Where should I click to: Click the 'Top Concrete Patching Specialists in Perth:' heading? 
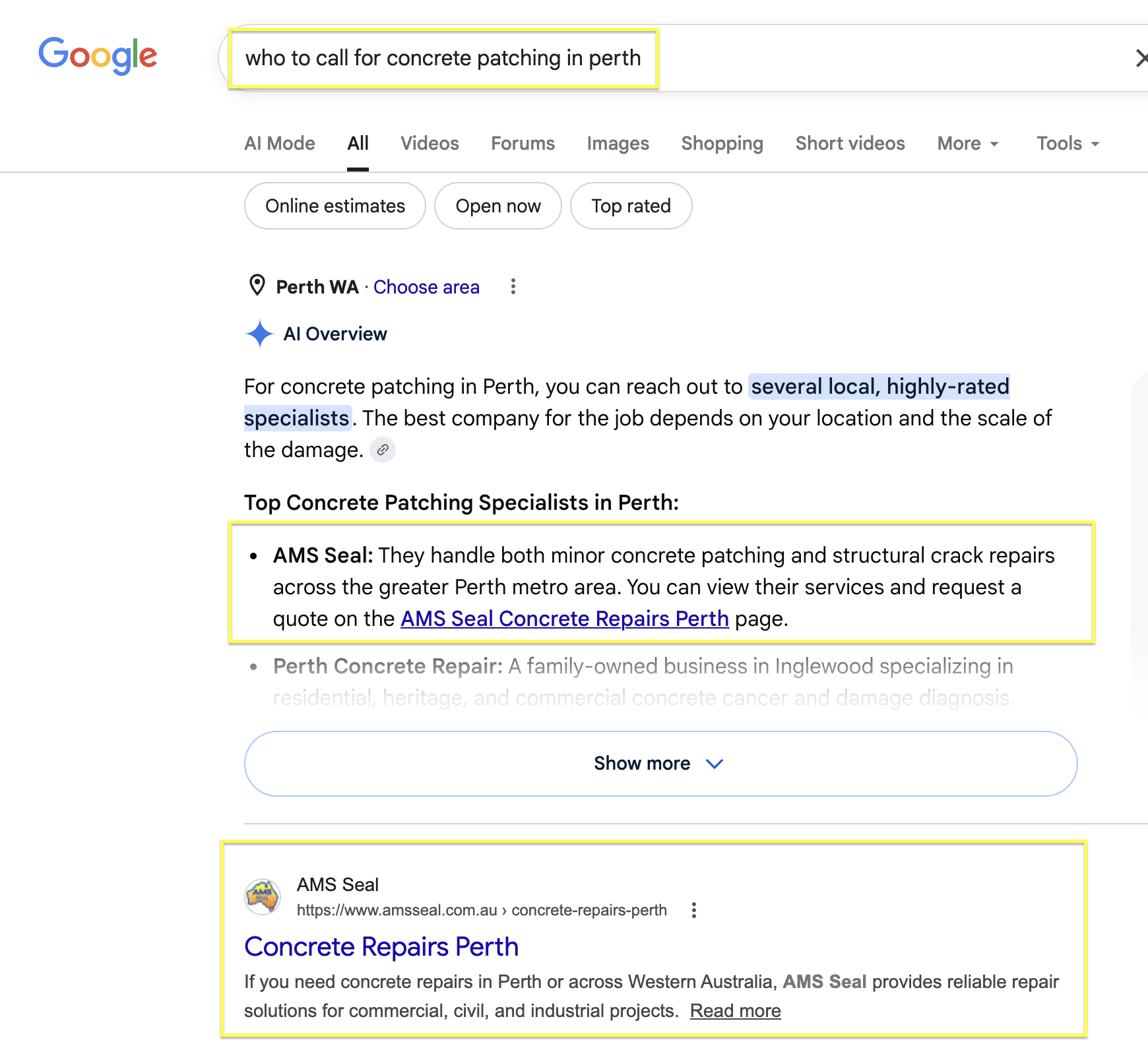pos(461,503)
